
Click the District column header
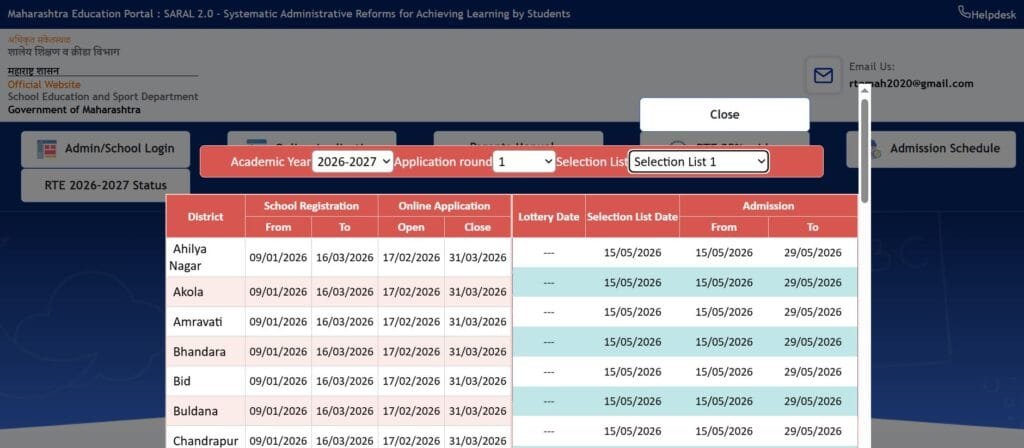(206, 216)
